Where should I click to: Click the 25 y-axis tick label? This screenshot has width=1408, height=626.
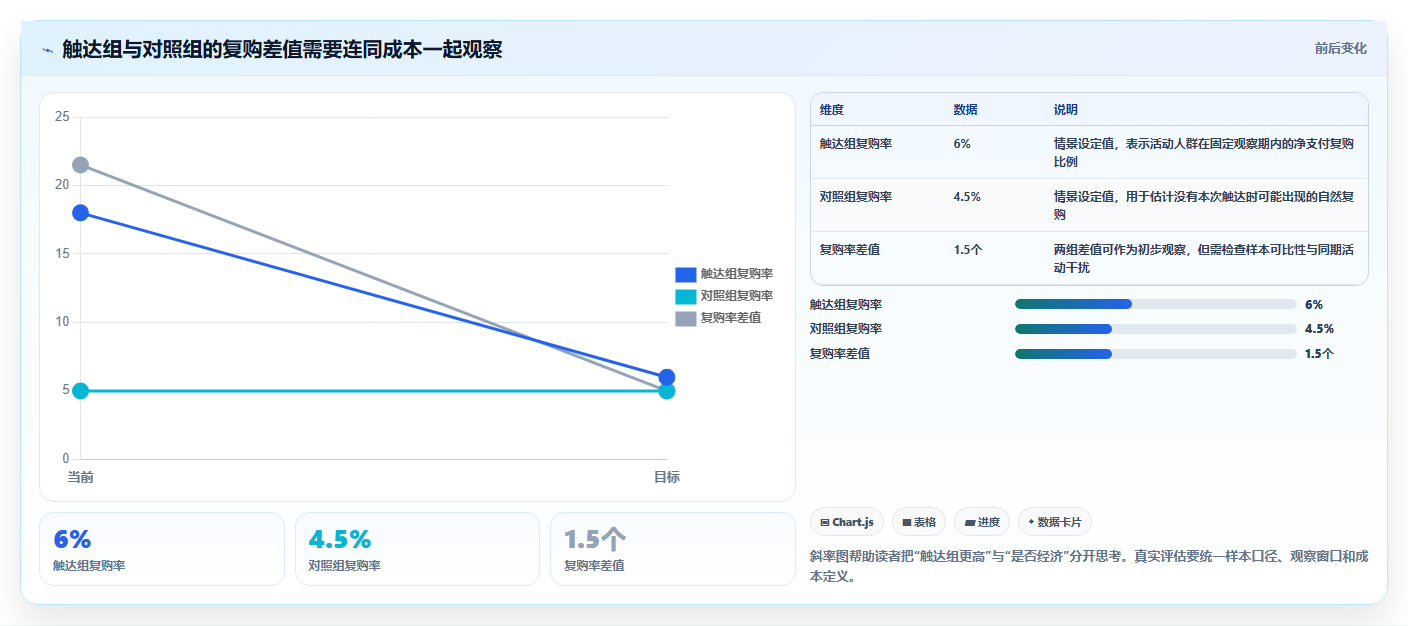(62, 117)
